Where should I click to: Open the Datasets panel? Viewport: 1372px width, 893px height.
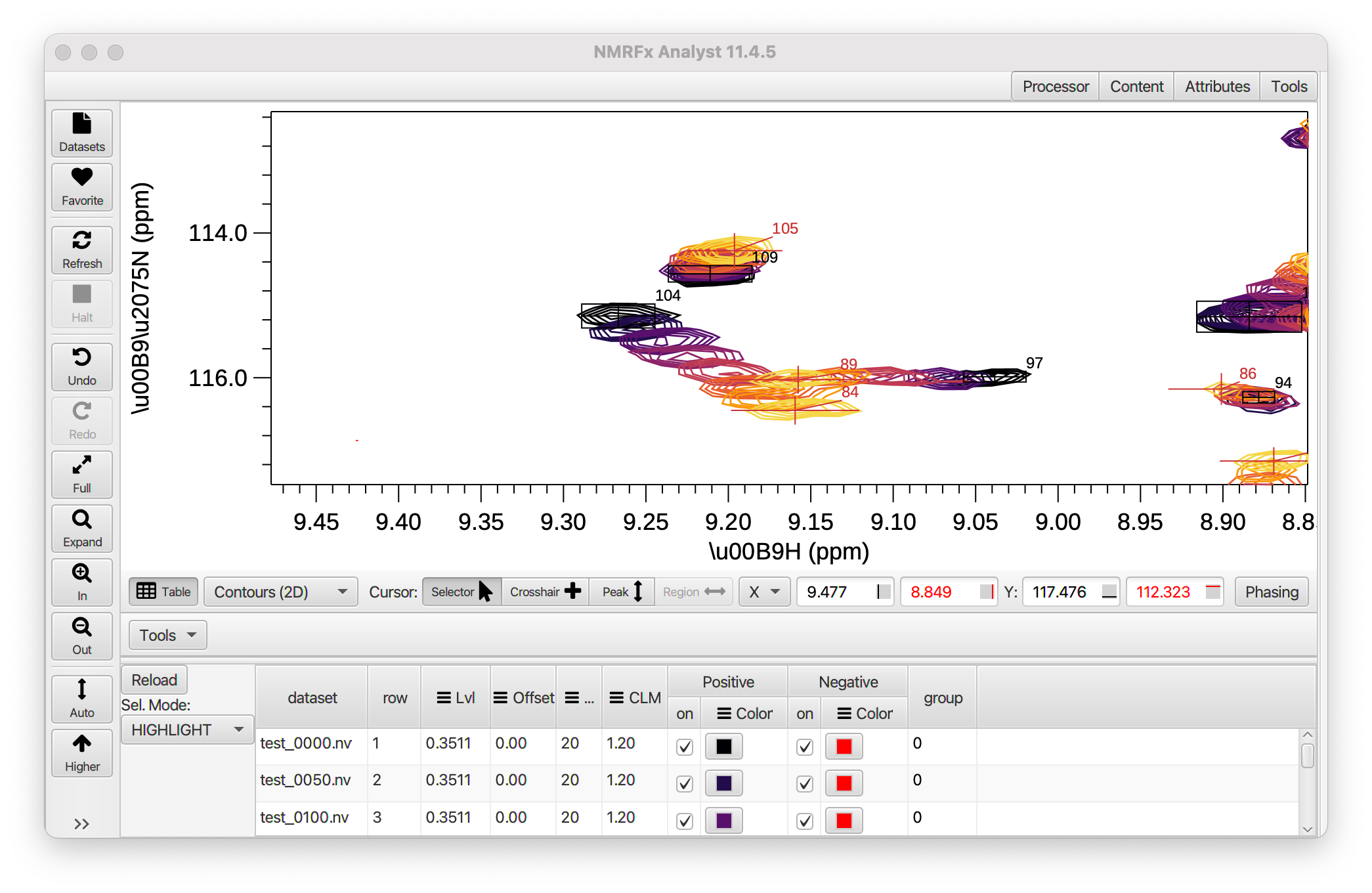click(82, 133)
